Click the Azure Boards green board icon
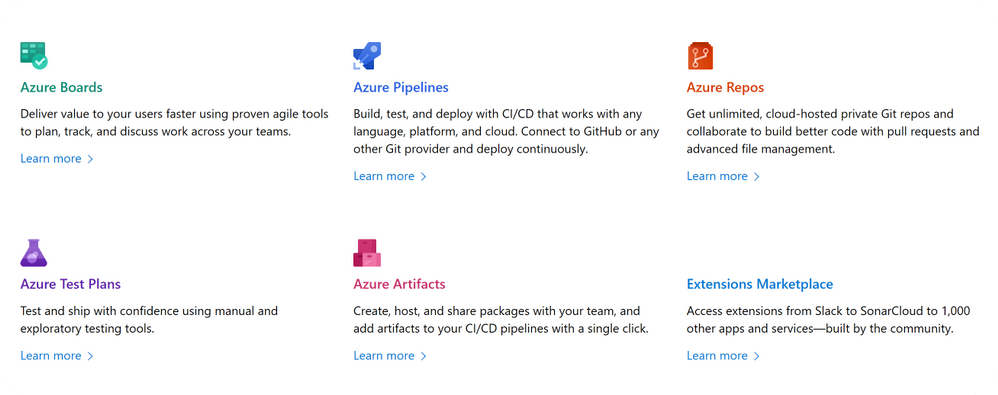Viewport: 998px width, 395px height. pos(34,55)
